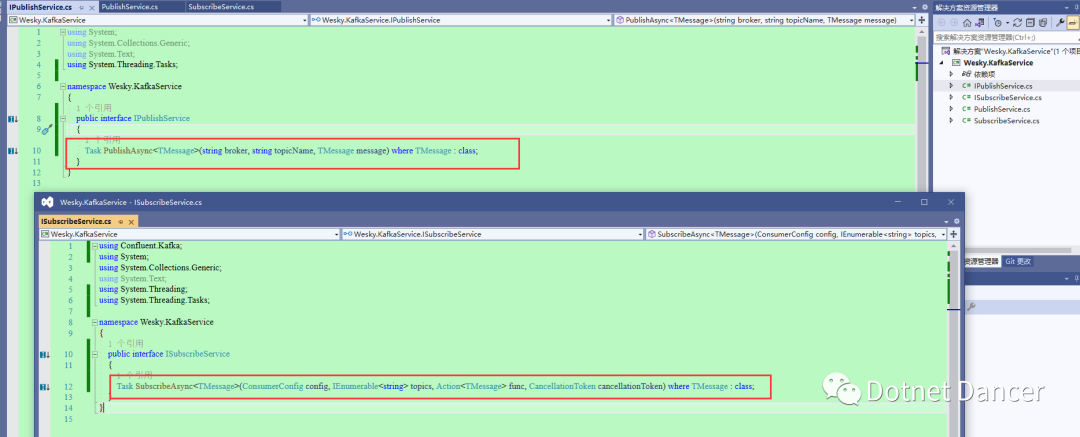Image resolution: width=1080 pixels, height=437 pixels.
Task: Click the pin icon on ISubscribeService.cs tab
Action: click(121, 222)
